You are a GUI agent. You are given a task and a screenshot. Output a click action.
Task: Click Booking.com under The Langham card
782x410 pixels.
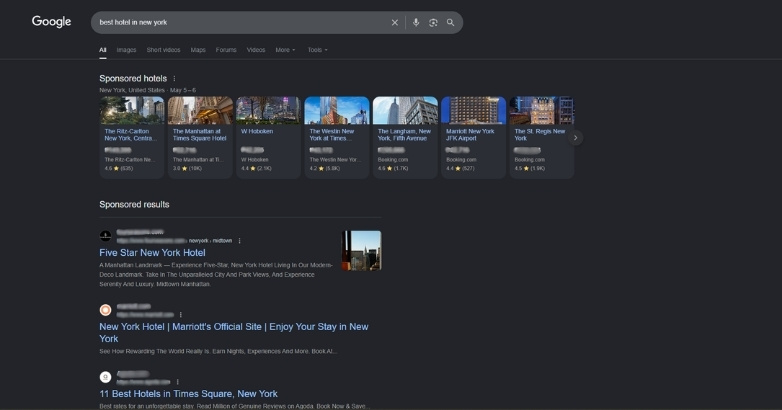click(392, 160)
